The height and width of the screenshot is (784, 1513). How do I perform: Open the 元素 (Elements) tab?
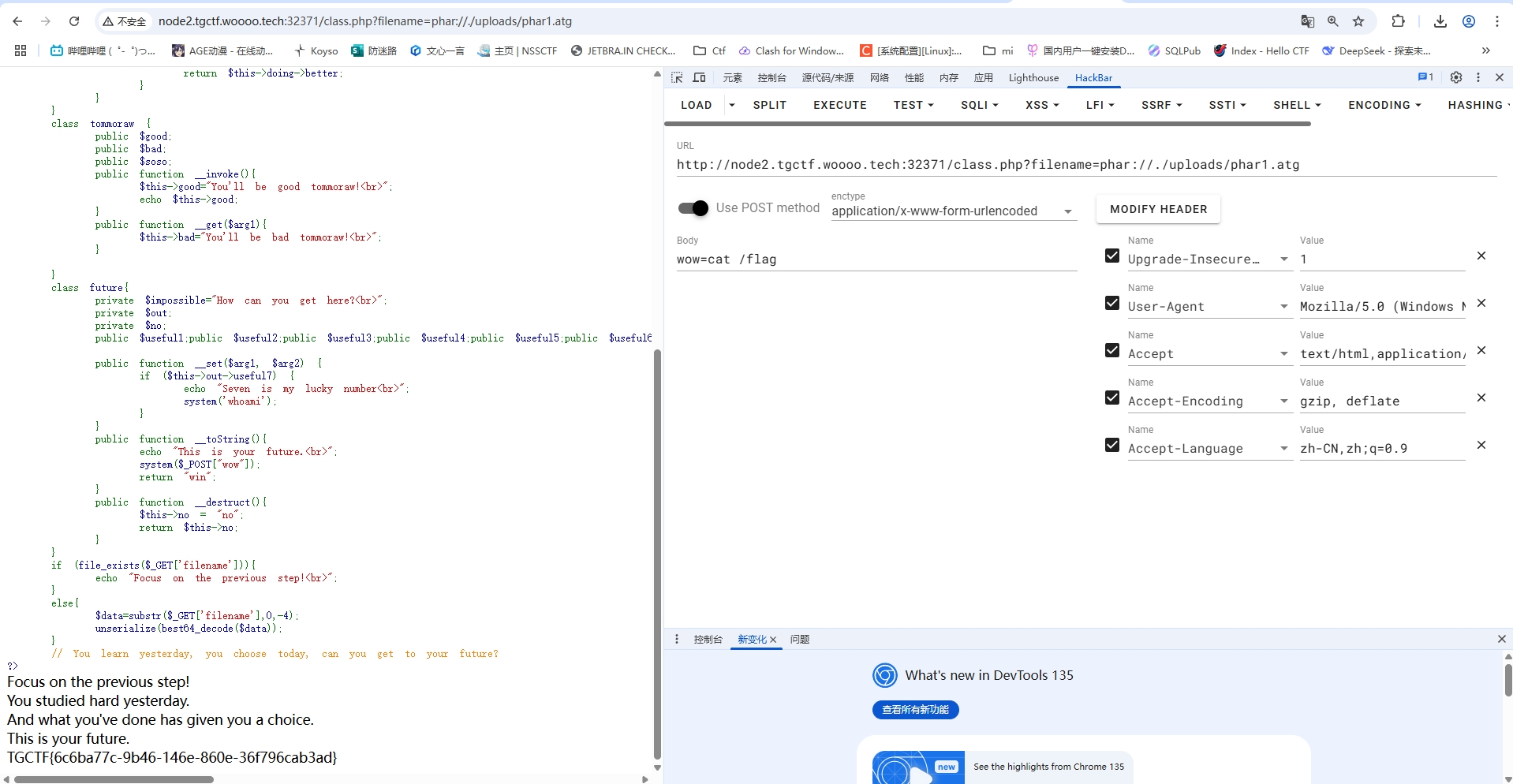point(733,77)
